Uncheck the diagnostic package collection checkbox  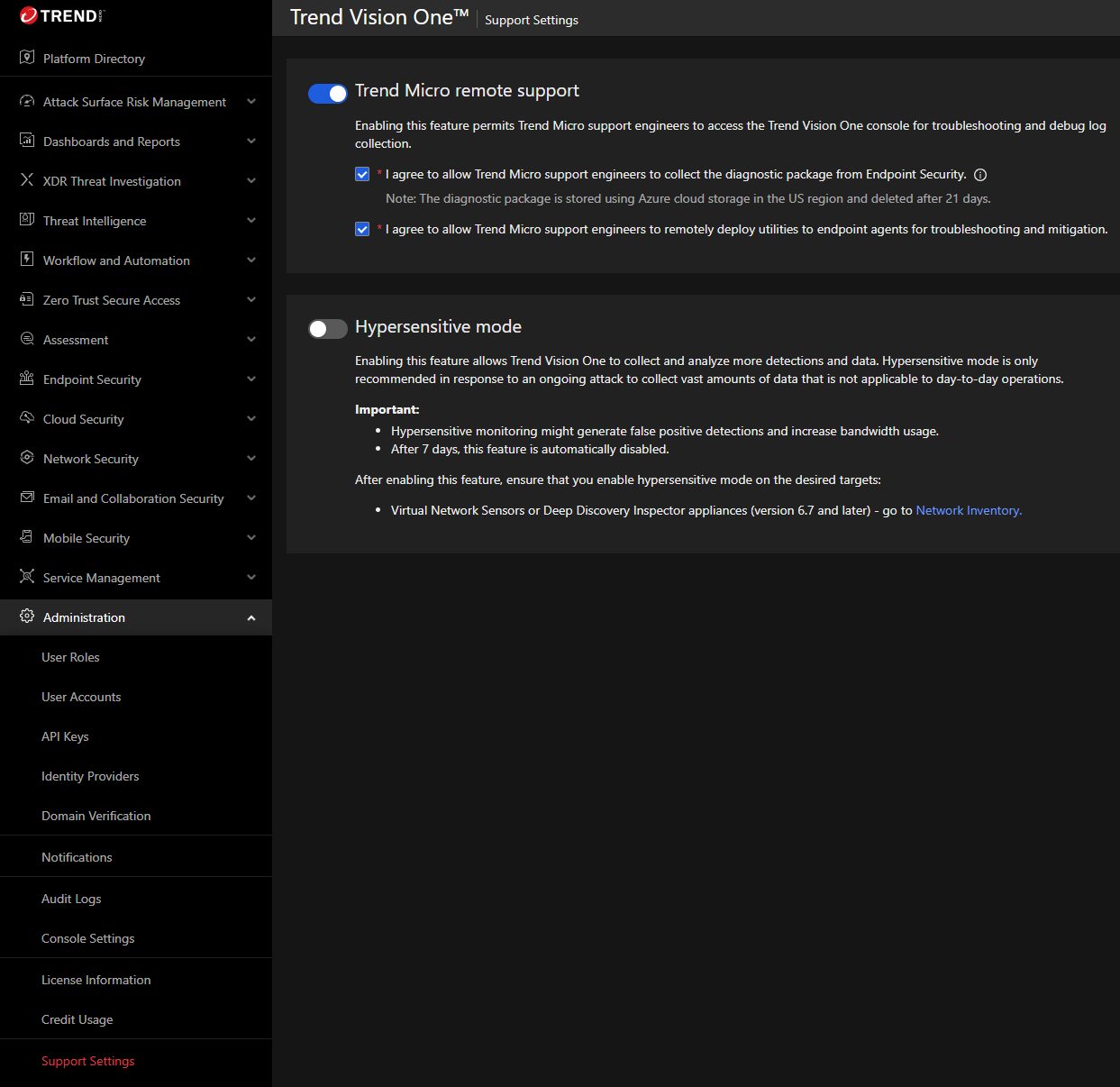(x=362, y=174)
